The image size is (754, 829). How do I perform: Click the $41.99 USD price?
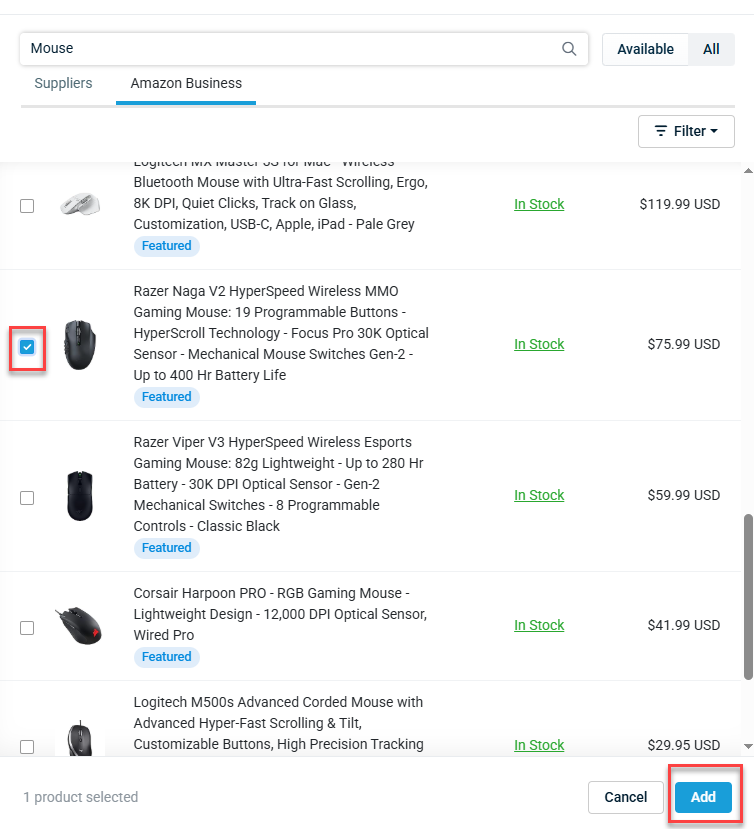coord(684,625)
